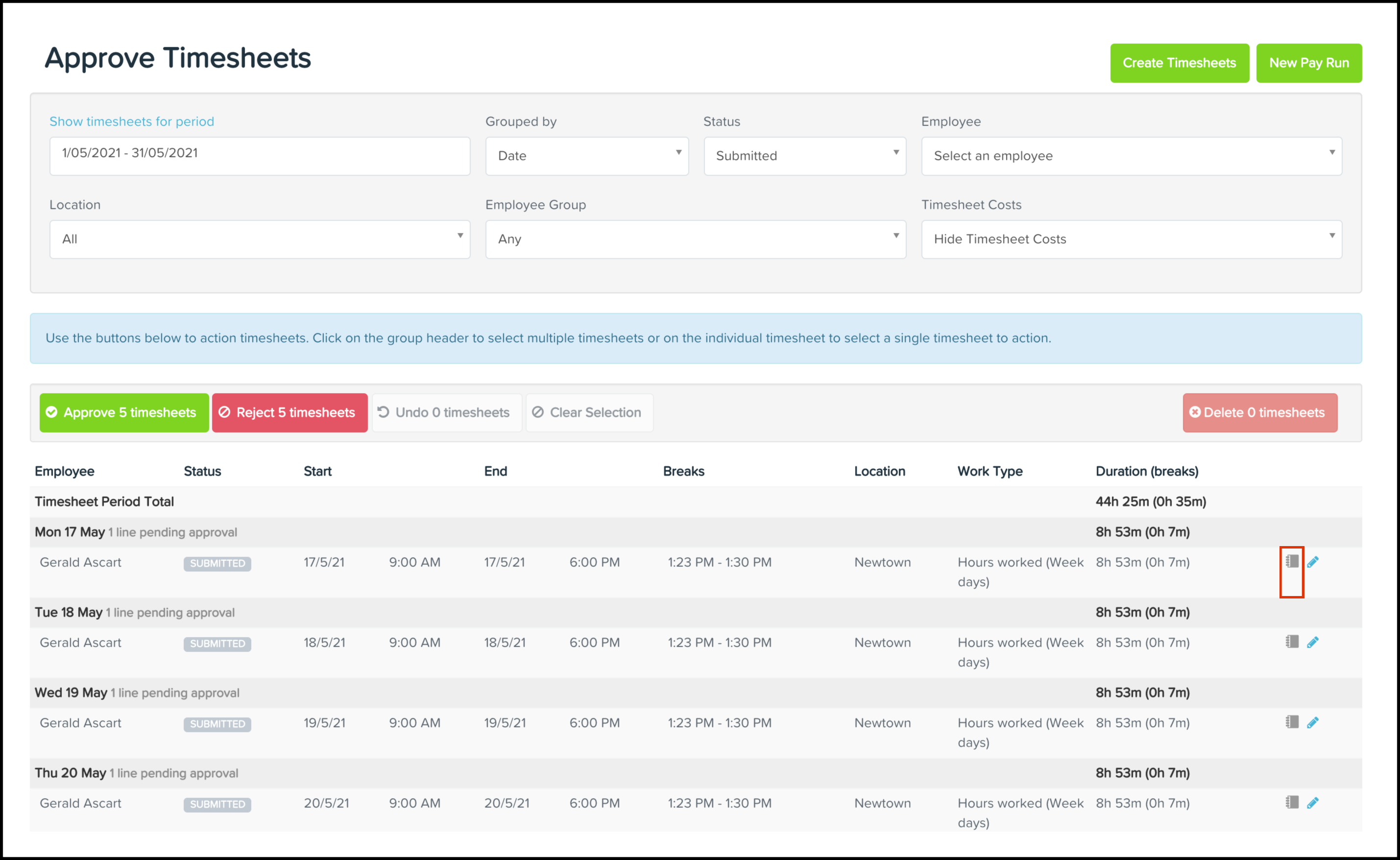Click the timesheet period date range field

click(260, 154)
